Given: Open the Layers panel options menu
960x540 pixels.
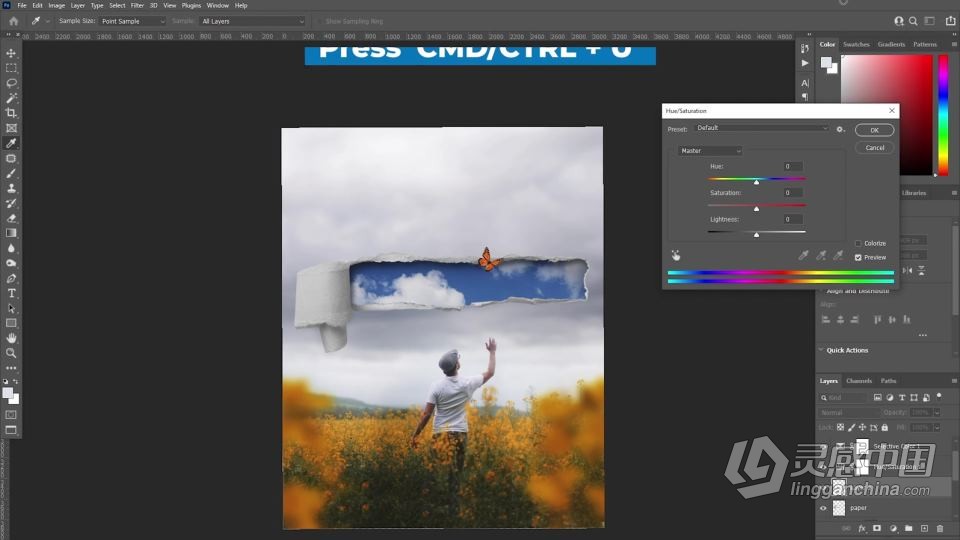Looking at the screenshot, I should (954, 381).
